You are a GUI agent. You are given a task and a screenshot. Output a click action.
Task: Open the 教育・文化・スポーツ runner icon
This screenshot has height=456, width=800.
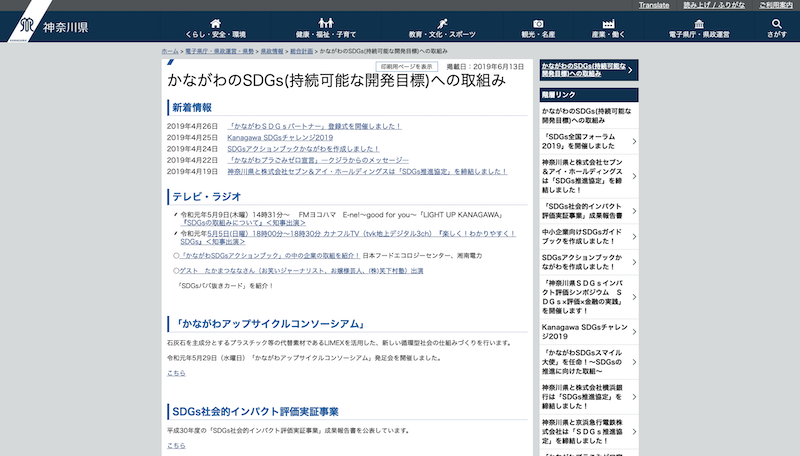tap(442, 23)
